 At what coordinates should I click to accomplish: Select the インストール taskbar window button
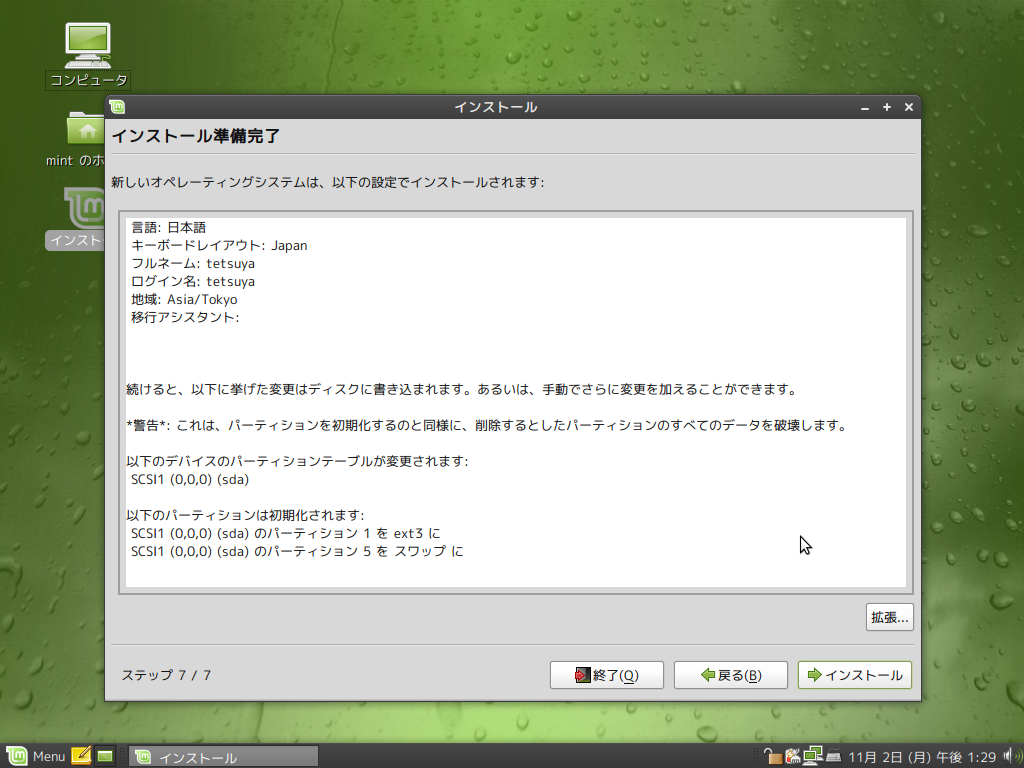coord(223,757)
